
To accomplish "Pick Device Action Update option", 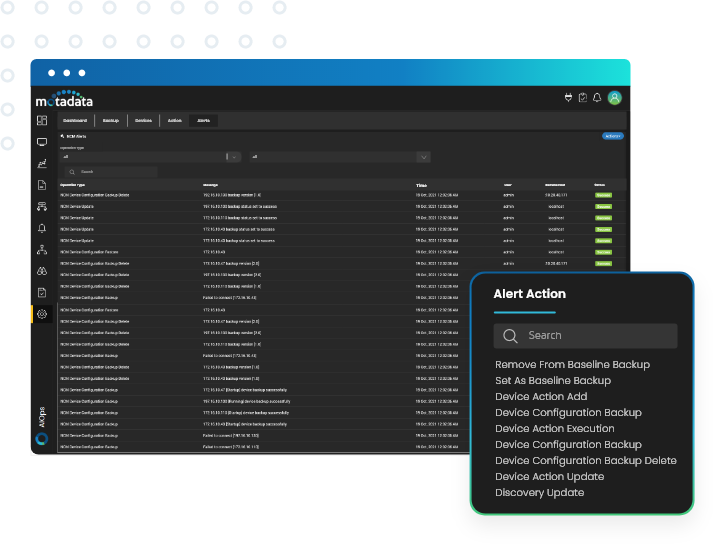I will click(x=549, y=476).
